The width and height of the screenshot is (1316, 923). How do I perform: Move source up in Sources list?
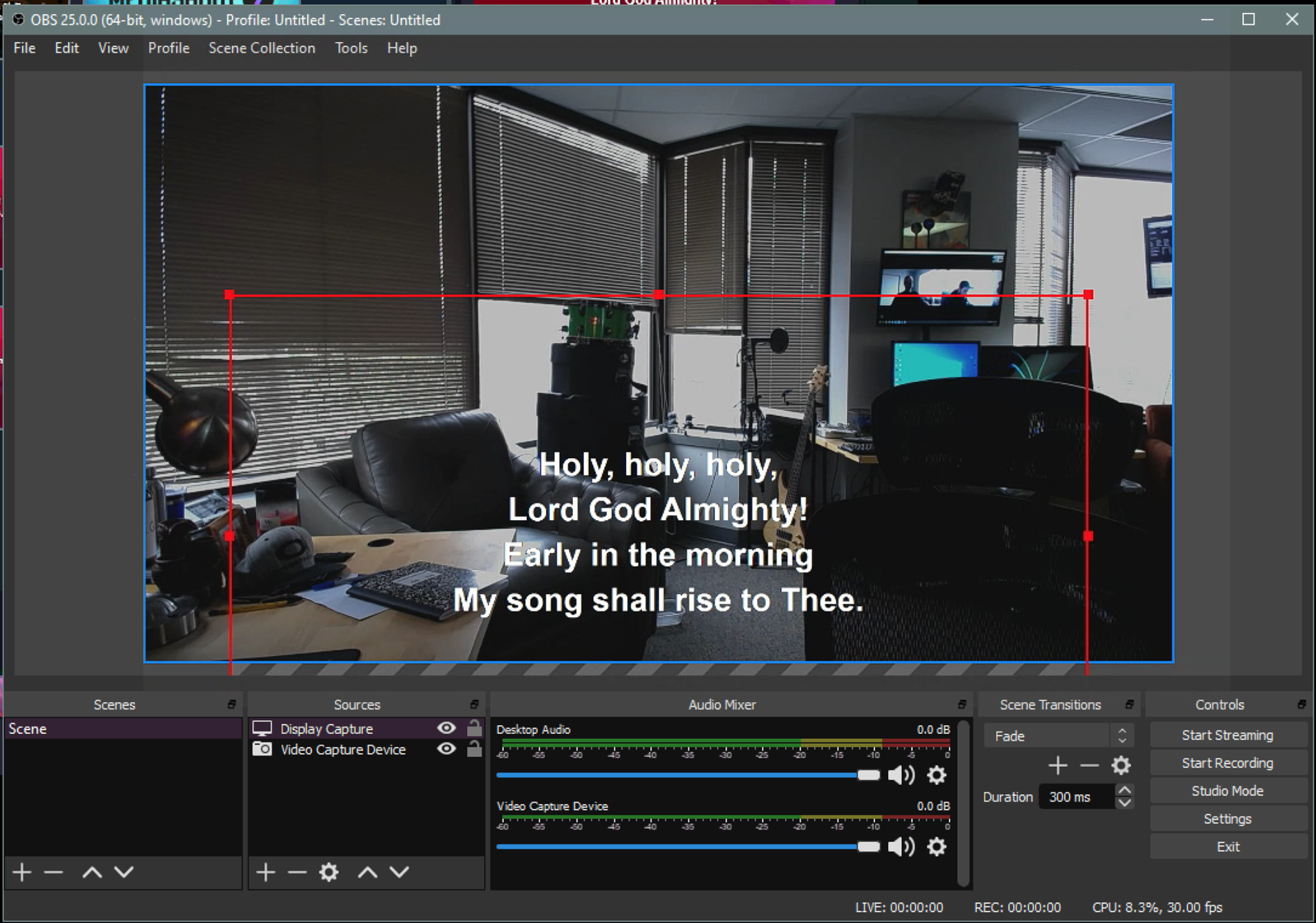point(367,872)
